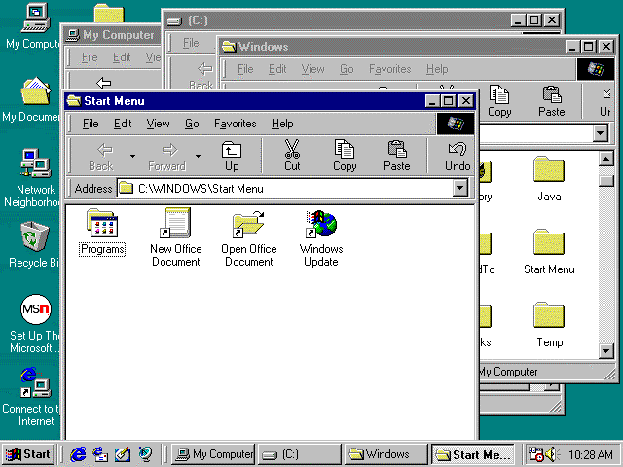Screen dimensions: 623x467
Task: Open the Back button history dropdown arrow
Action: [131, 156]
